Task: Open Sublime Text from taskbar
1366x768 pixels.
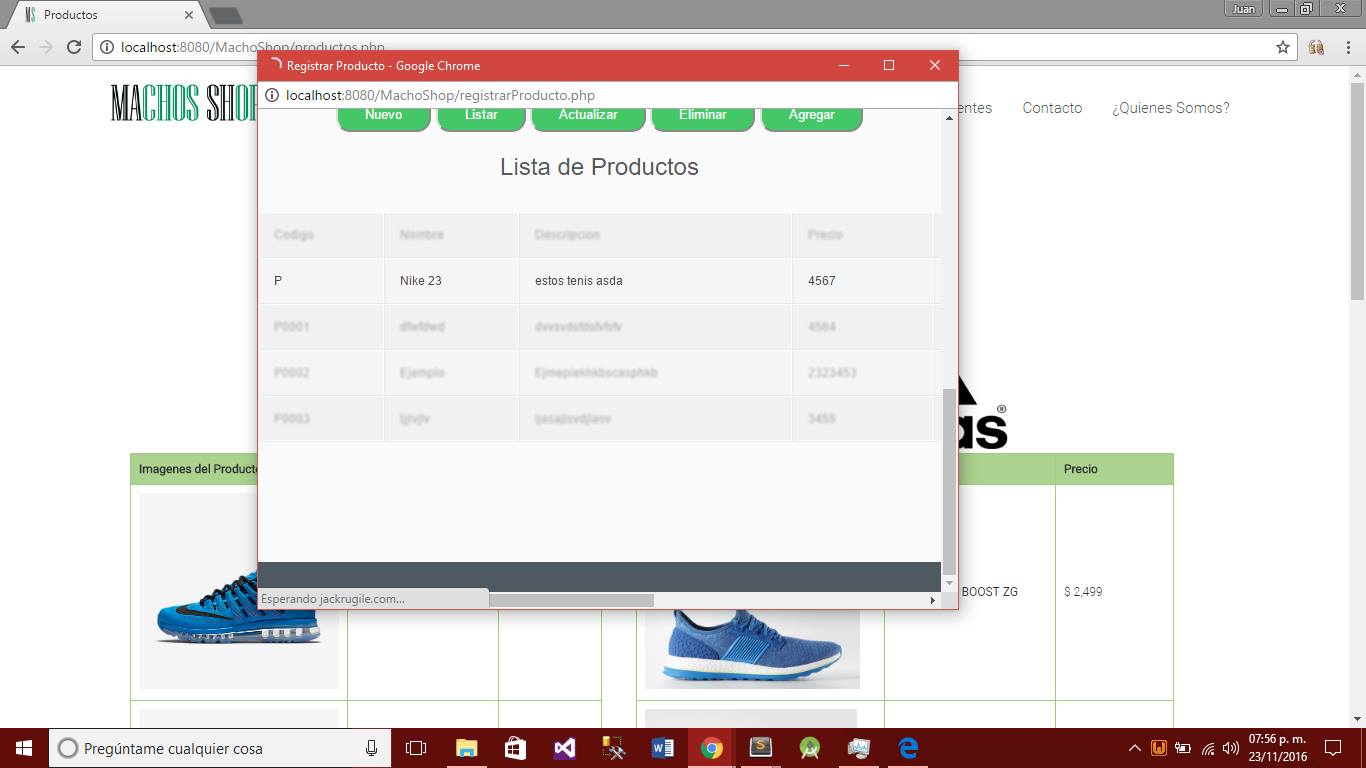Action: pyautogui.click(x=761, y=748)
